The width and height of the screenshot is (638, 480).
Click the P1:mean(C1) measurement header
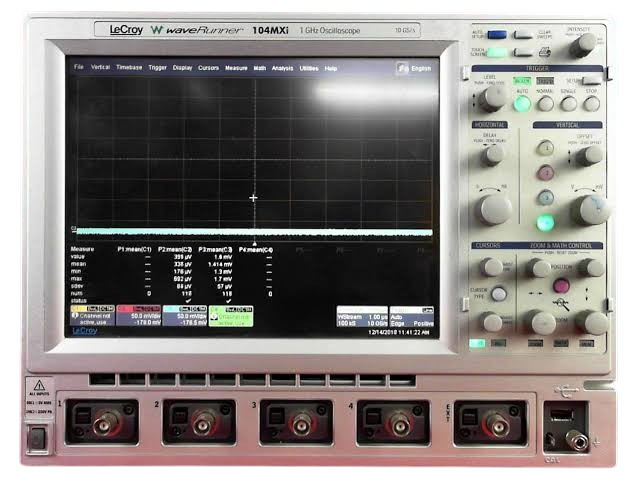click(x=134, y=249)
